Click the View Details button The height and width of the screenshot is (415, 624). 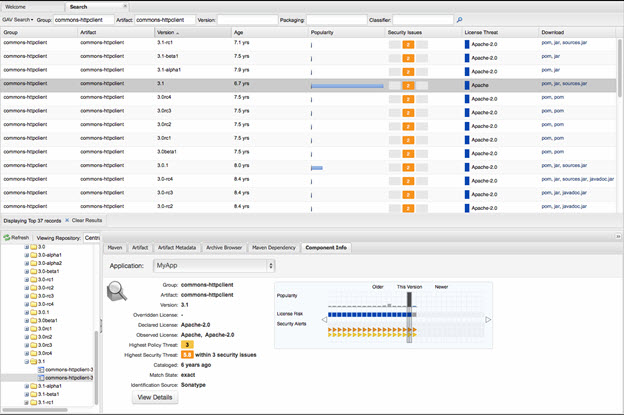(x=155, y=397)
